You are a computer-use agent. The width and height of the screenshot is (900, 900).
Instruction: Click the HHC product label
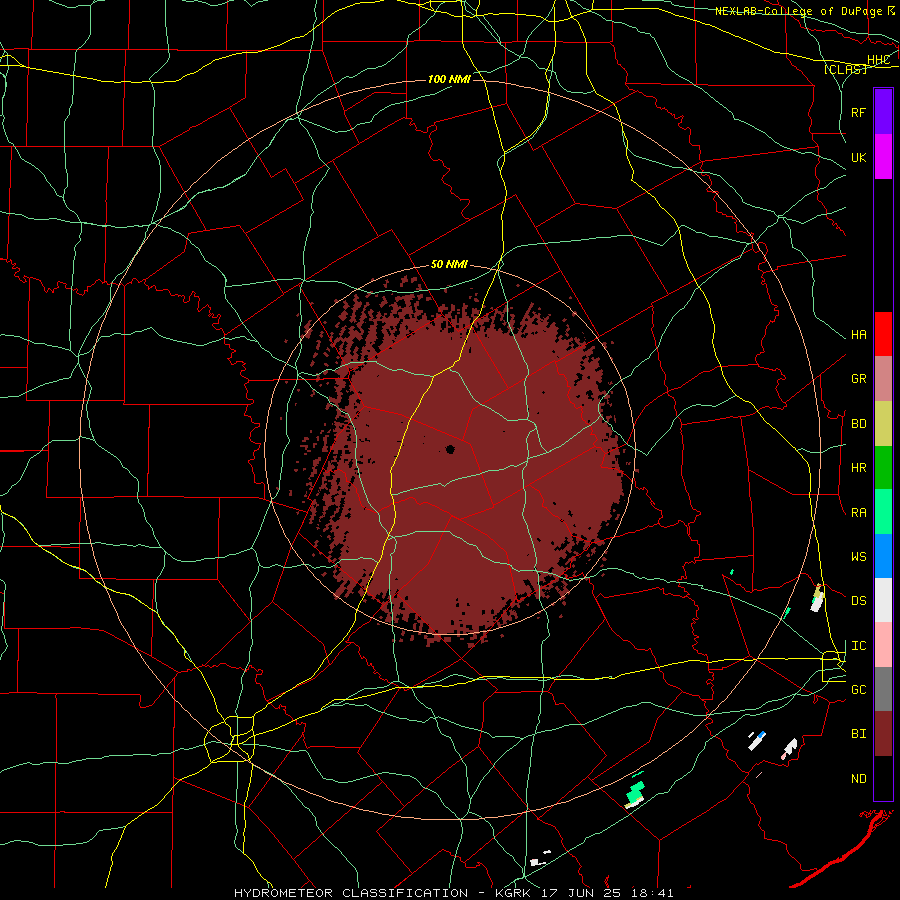[x=878, y=60]
